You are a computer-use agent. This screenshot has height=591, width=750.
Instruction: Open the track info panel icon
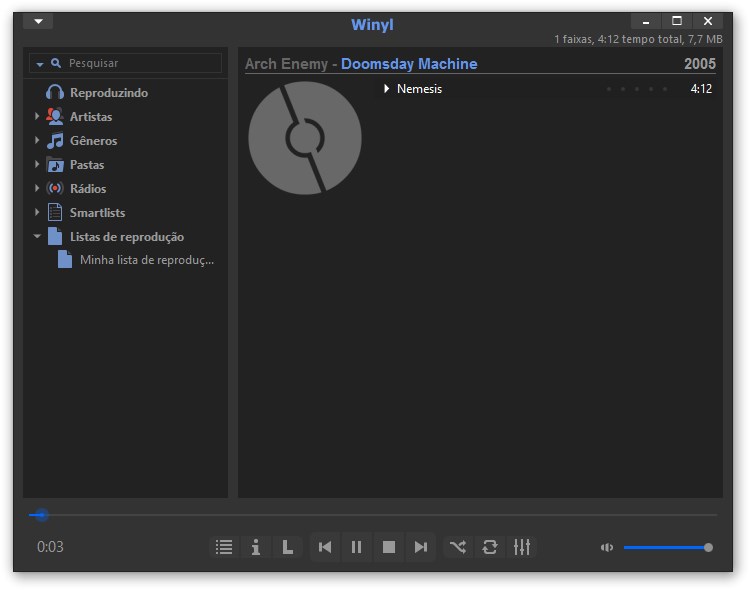[x=256, y=547]
